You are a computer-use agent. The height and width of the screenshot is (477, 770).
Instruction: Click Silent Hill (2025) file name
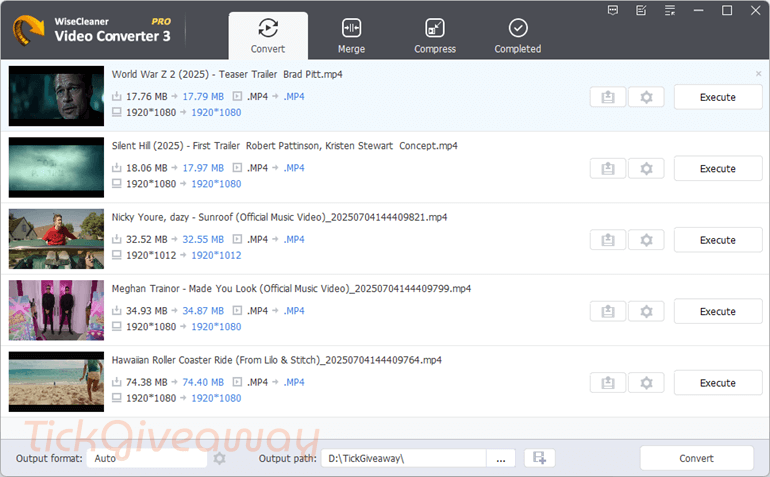click(x=284, y=146)
